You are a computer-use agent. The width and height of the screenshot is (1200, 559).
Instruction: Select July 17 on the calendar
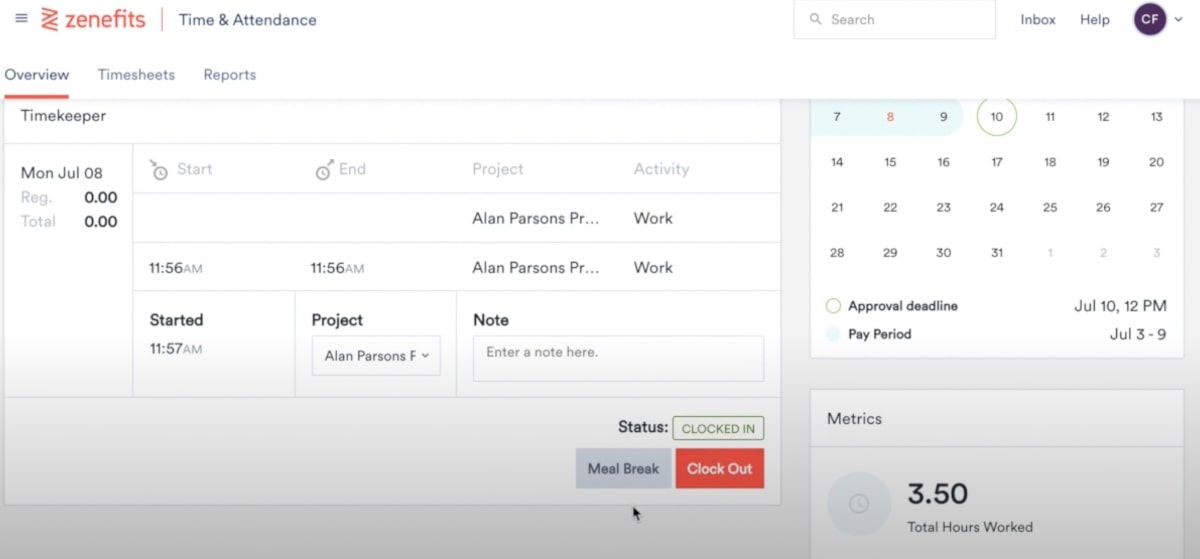[x=997, y=162]
